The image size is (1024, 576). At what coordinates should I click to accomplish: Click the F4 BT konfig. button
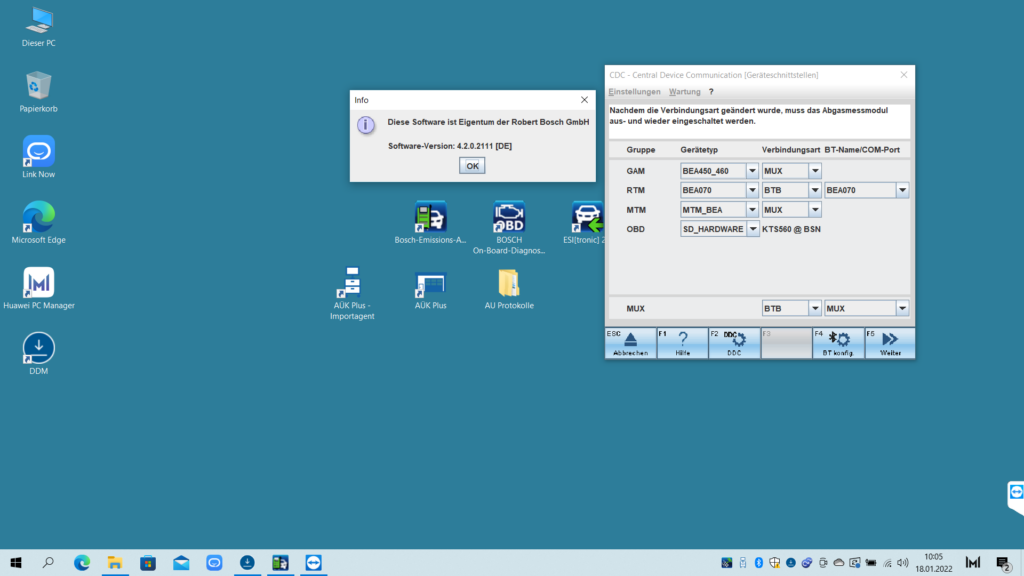[x=839, y=343]
